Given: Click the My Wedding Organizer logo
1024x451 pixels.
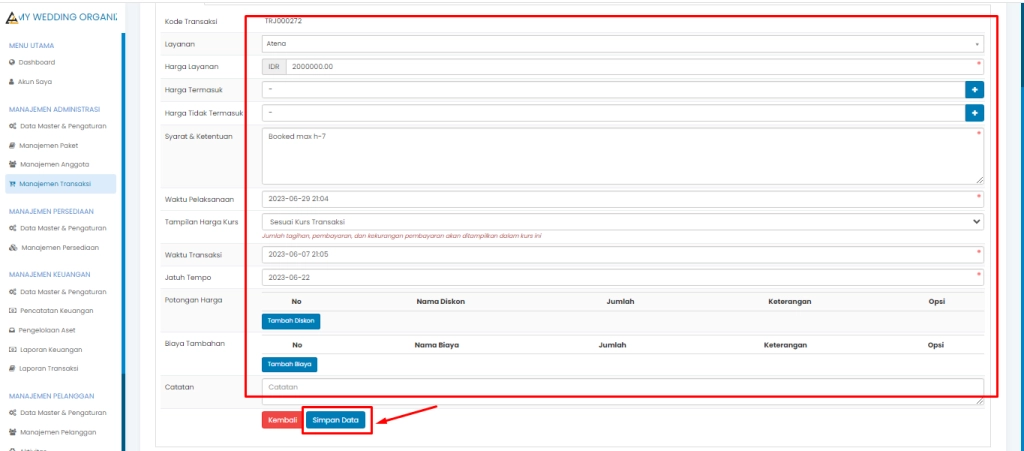Looking at the screenshot, I should pyautogui.click(x=12, y=17).
